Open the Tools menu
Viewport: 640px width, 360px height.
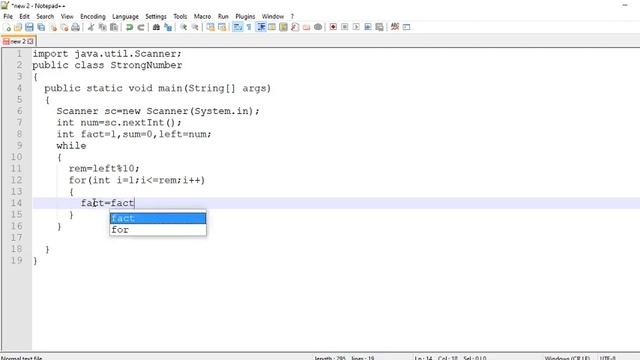coord(180,16)
